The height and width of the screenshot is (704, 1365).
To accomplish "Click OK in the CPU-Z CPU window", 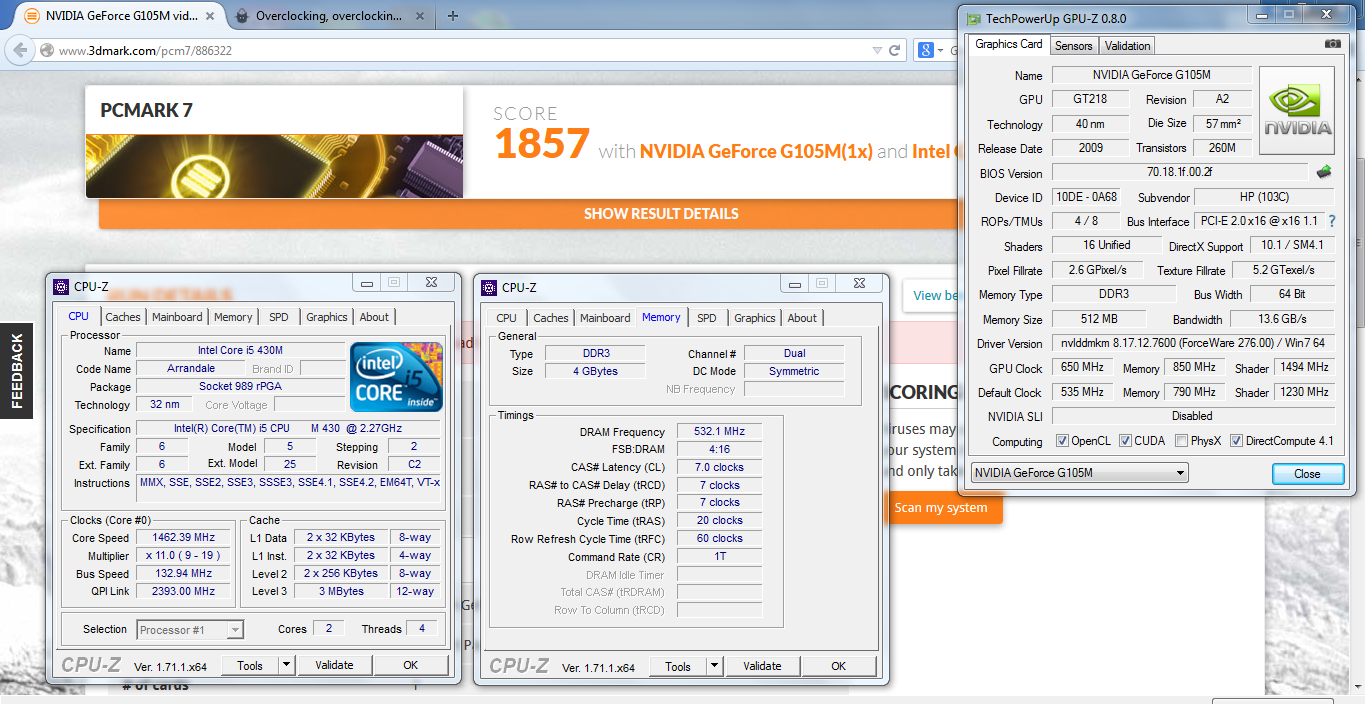I will [x=410, y=665].
